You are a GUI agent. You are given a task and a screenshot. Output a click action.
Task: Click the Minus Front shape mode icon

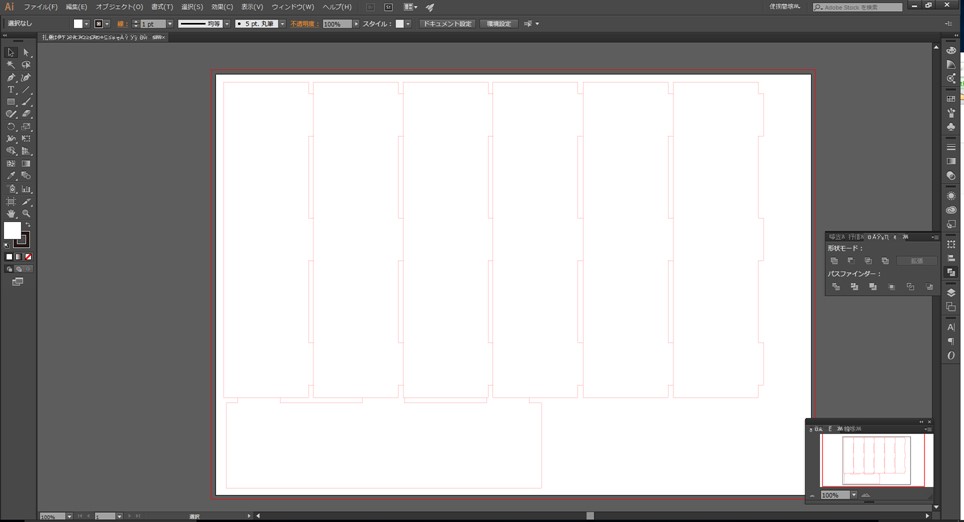(x=851, y=261)
